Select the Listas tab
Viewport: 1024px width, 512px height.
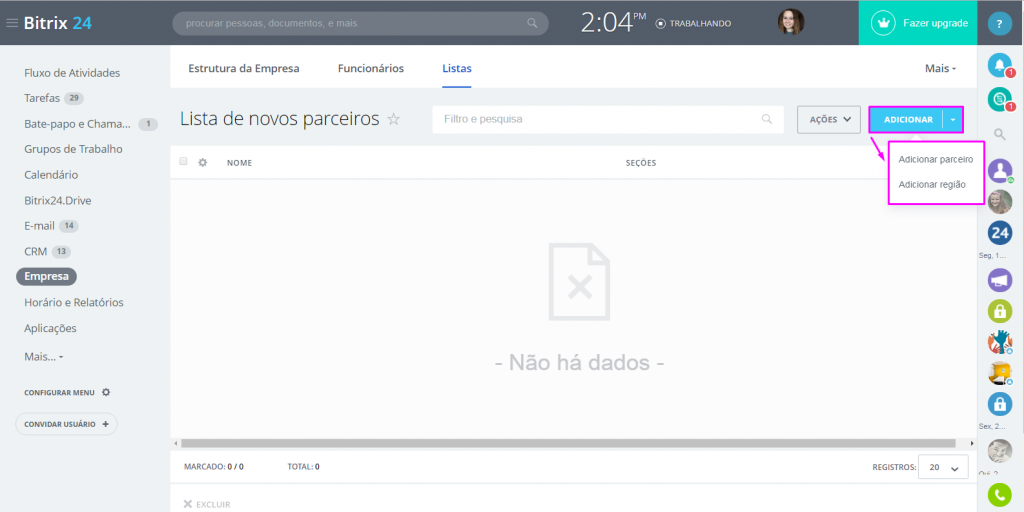457,68
